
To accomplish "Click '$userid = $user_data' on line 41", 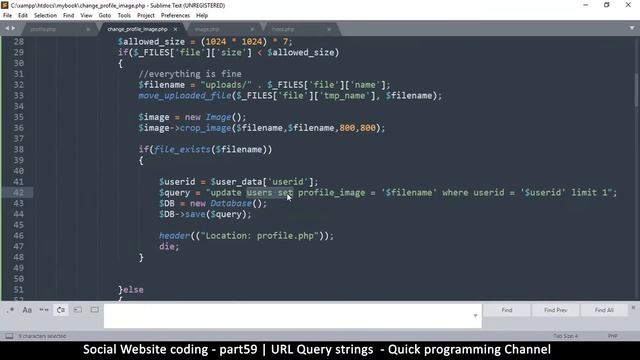I will click(x=211, y=182).
